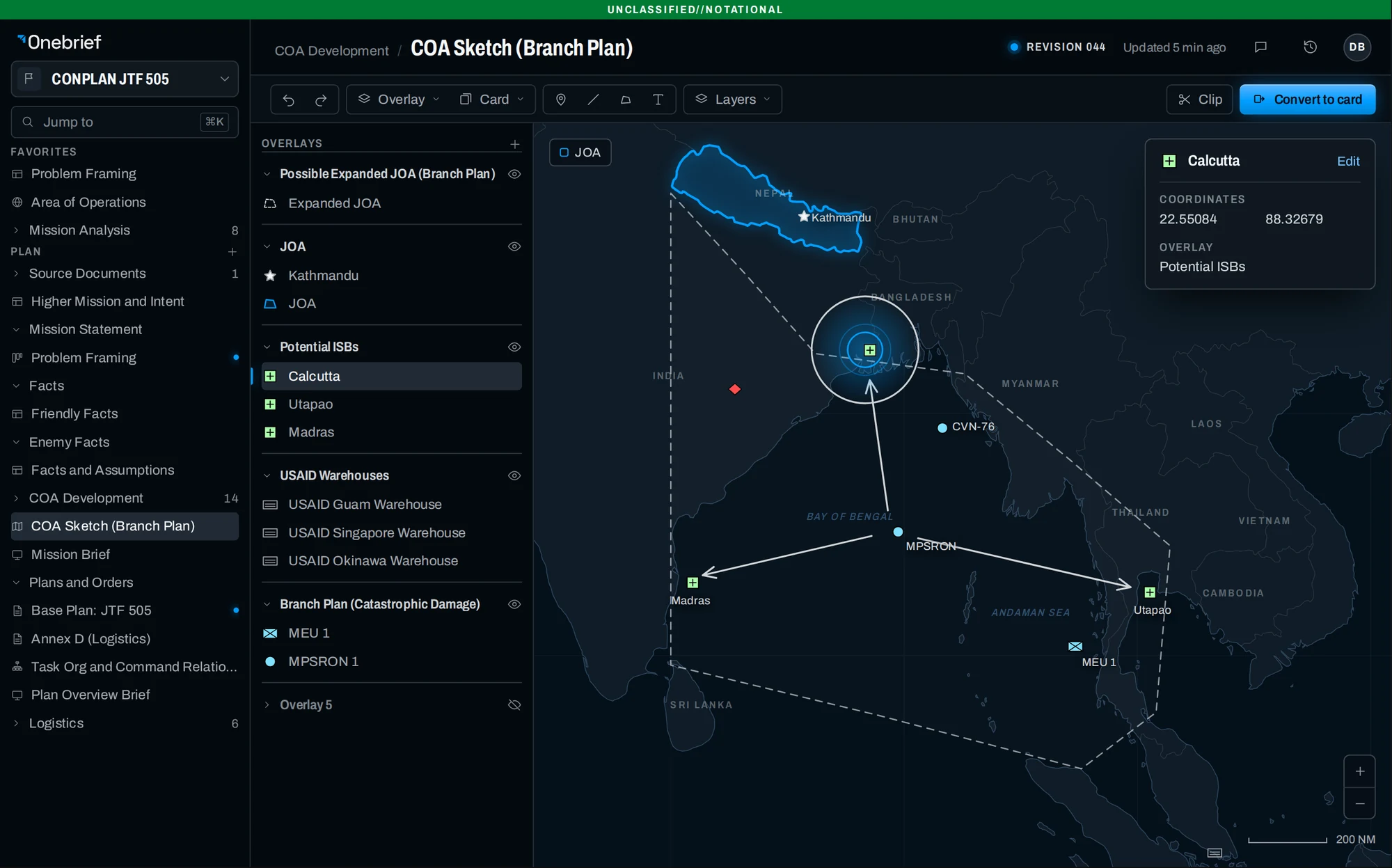Click latitude value 22.55084
This screenshot has width=1392, height=868.
[x=1188, y=219]
